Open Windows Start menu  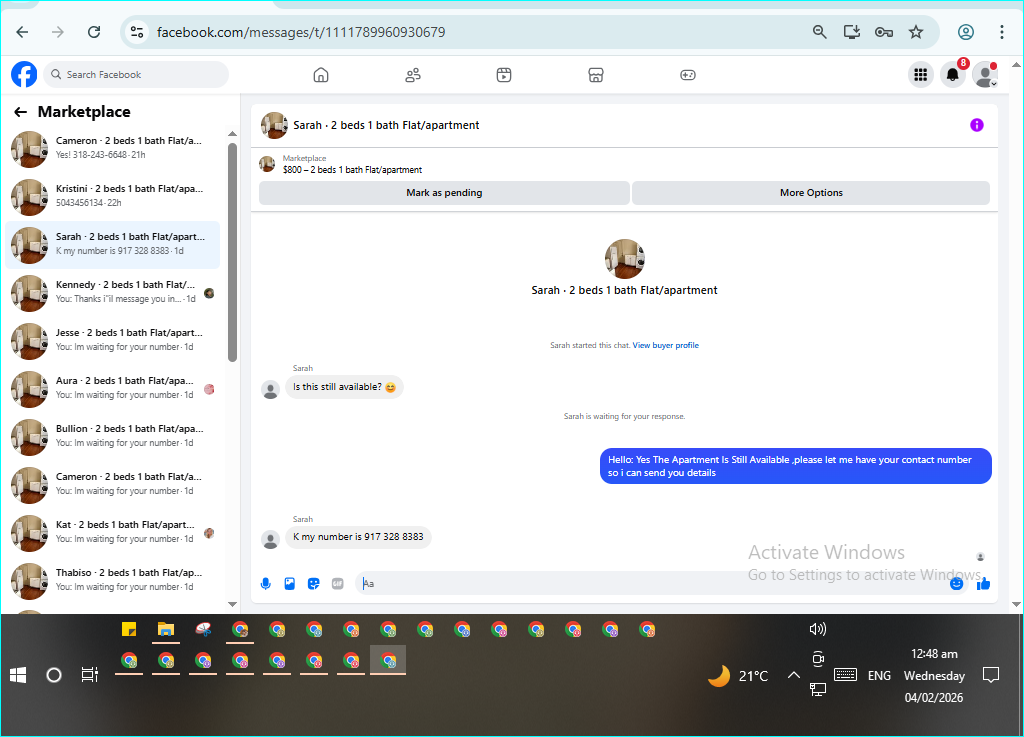(18, 675)
